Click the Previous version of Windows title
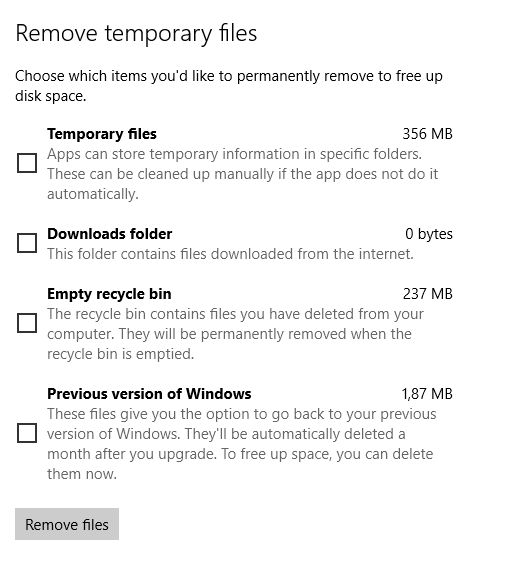 pos(149,394)
